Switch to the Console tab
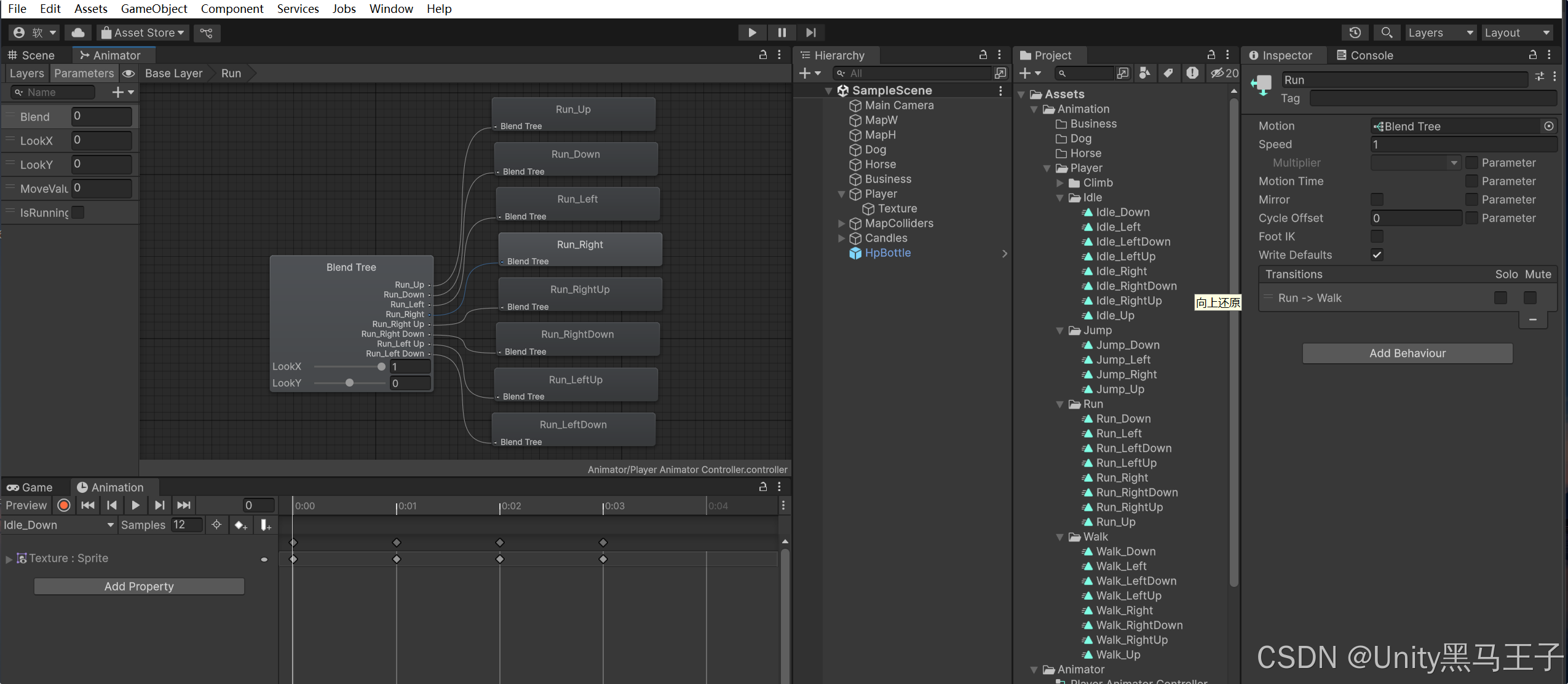 click(x=1365, y=55)
